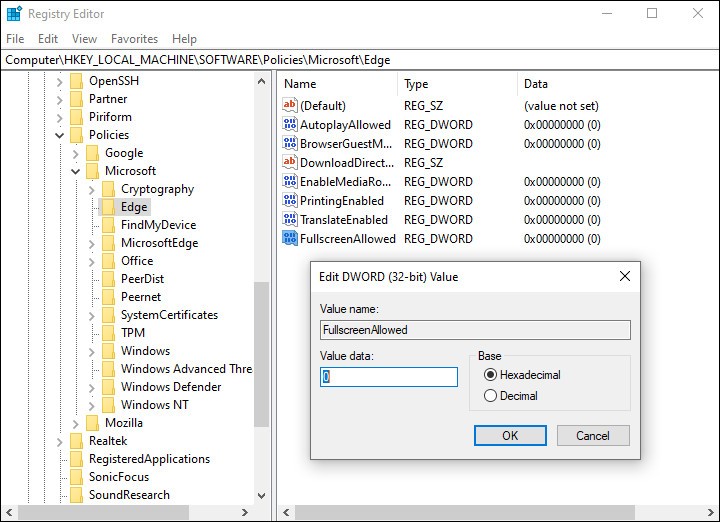Click the Realtek folder icon
The image size is (720, 522).
click(76, 441)
